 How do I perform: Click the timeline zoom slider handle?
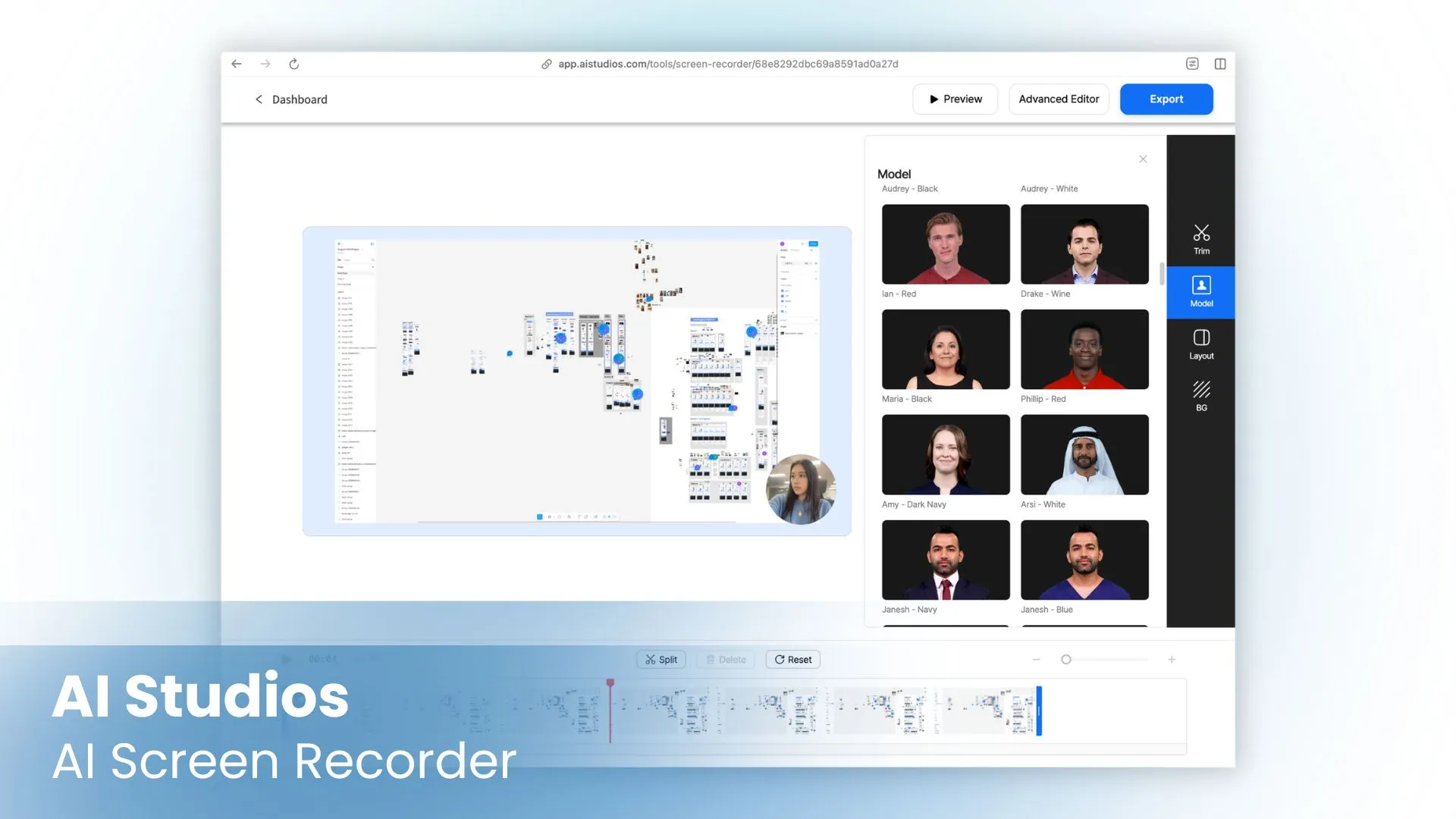click(1066, 660)
